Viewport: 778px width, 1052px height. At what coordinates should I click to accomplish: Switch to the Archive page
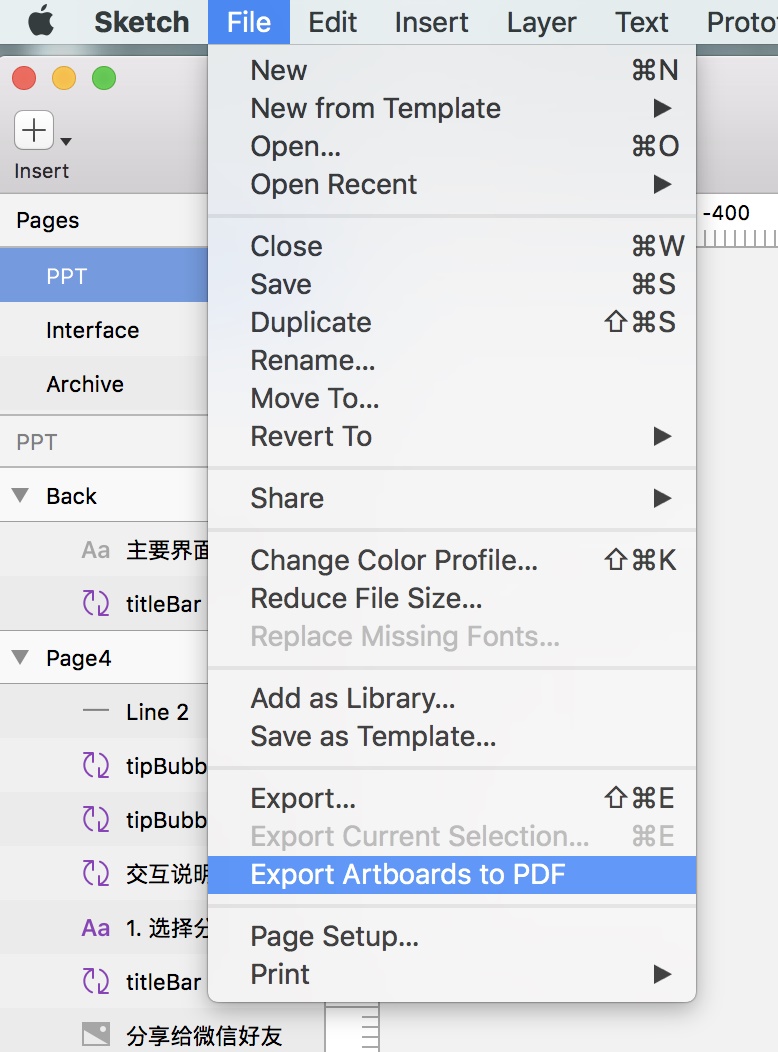coord(85,384)
